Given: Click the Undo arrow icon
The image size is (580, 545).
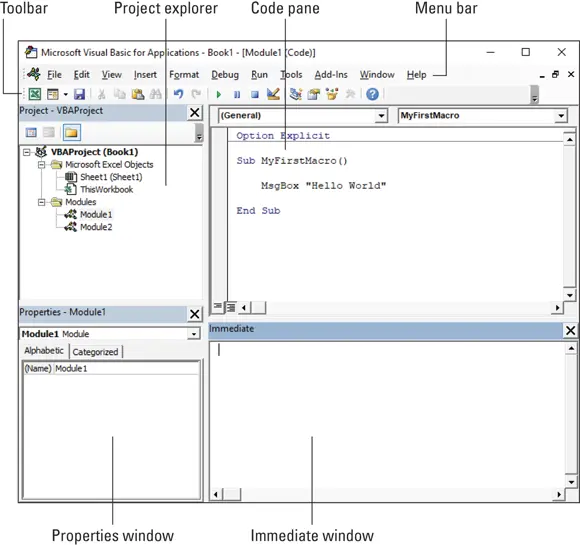Looking at the screenshot, I should click(178, 94).
